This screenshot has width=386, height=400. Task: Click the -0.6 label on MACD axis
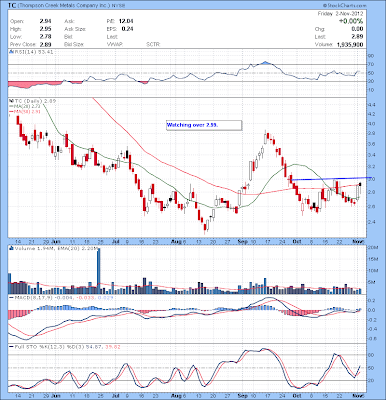coord(372,339)
